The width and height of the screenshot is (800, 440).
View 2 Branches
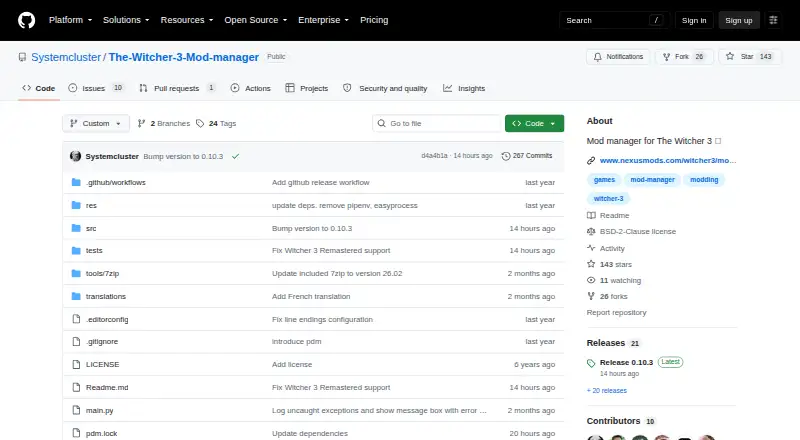click(164, 124)
